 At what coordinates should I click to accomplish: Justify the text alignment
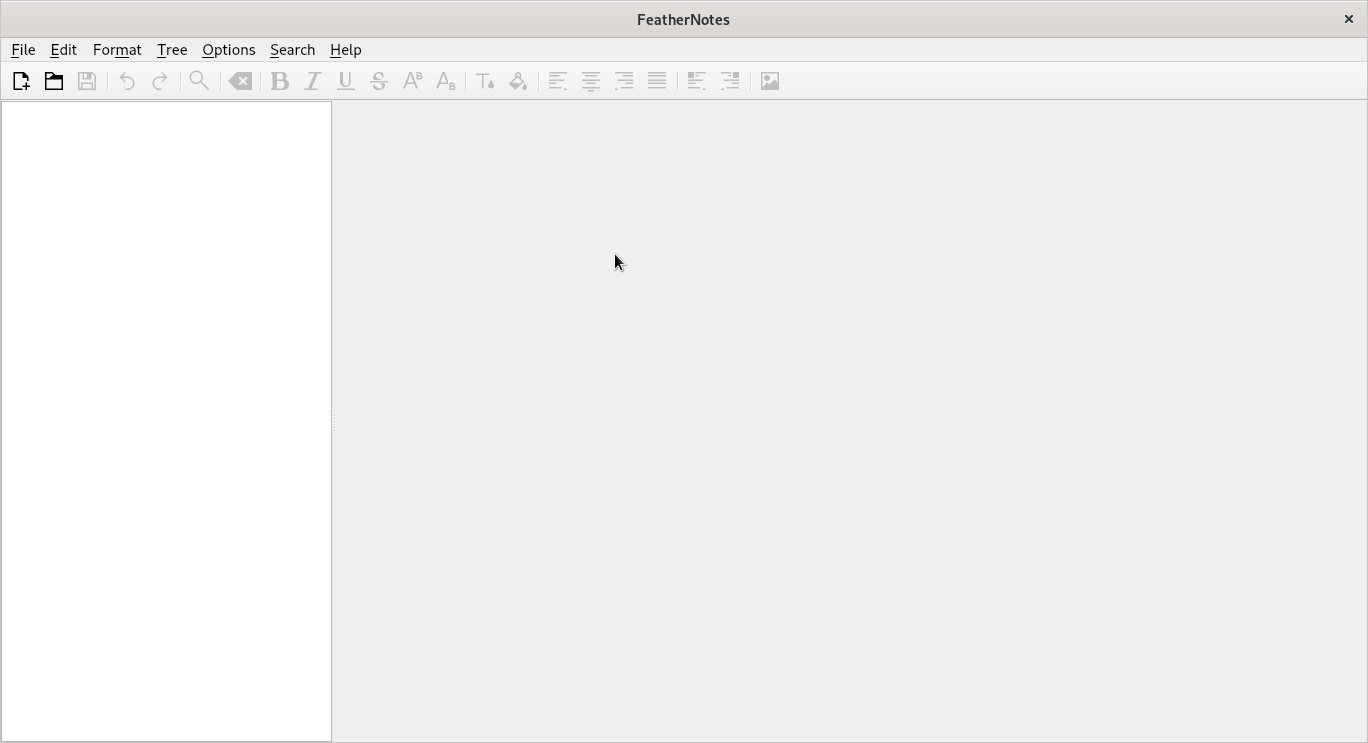(657, 81)
